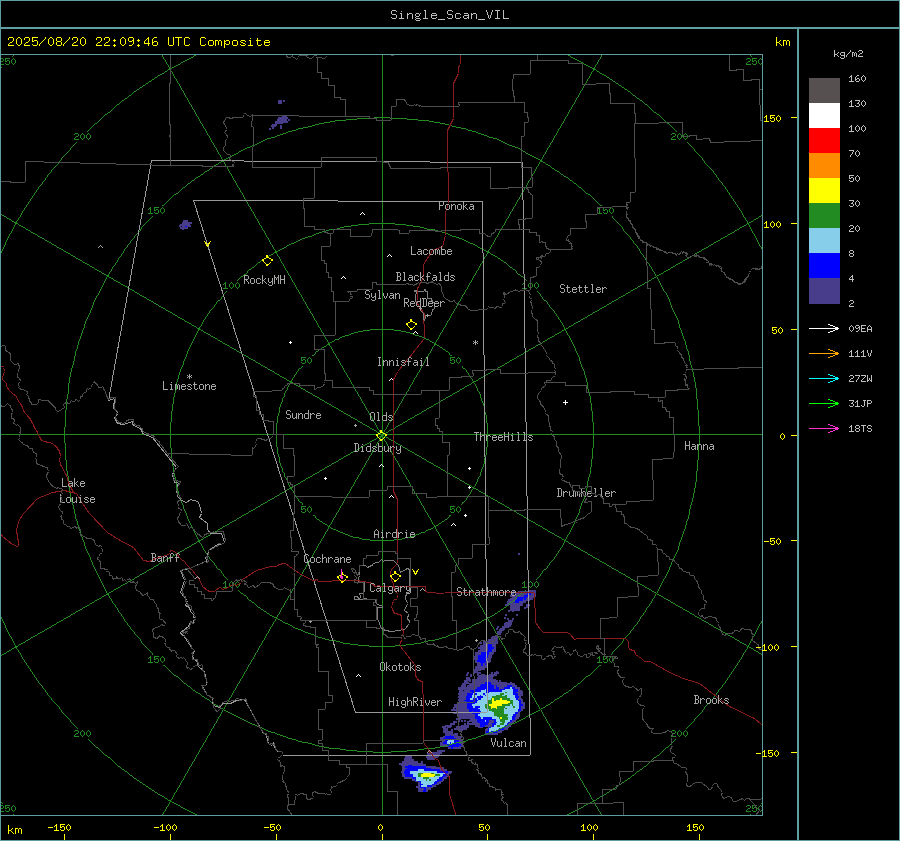Click the cyan 27ZW arrow in legend

coord(824,378)
